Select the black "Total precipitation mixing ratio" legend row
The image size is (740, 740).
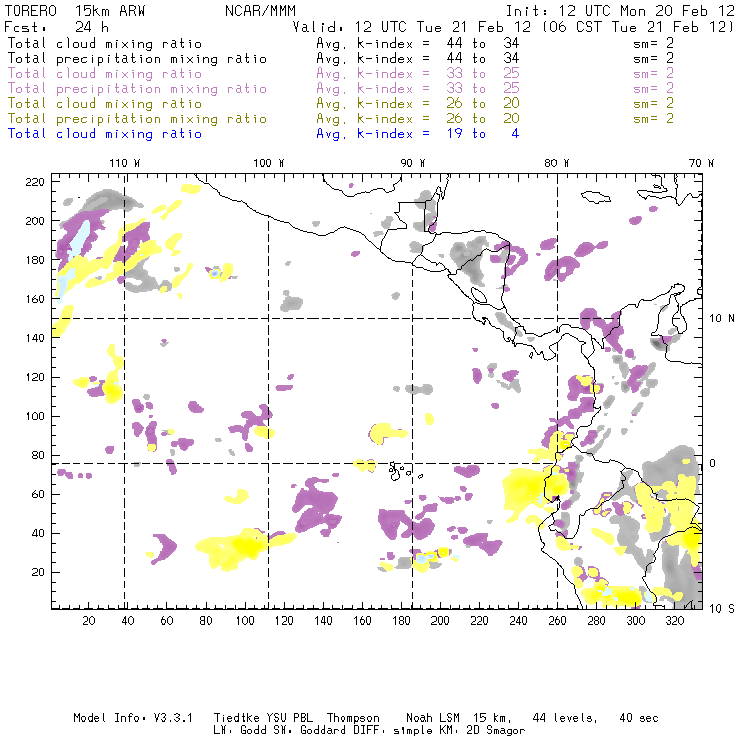[137, 59]
